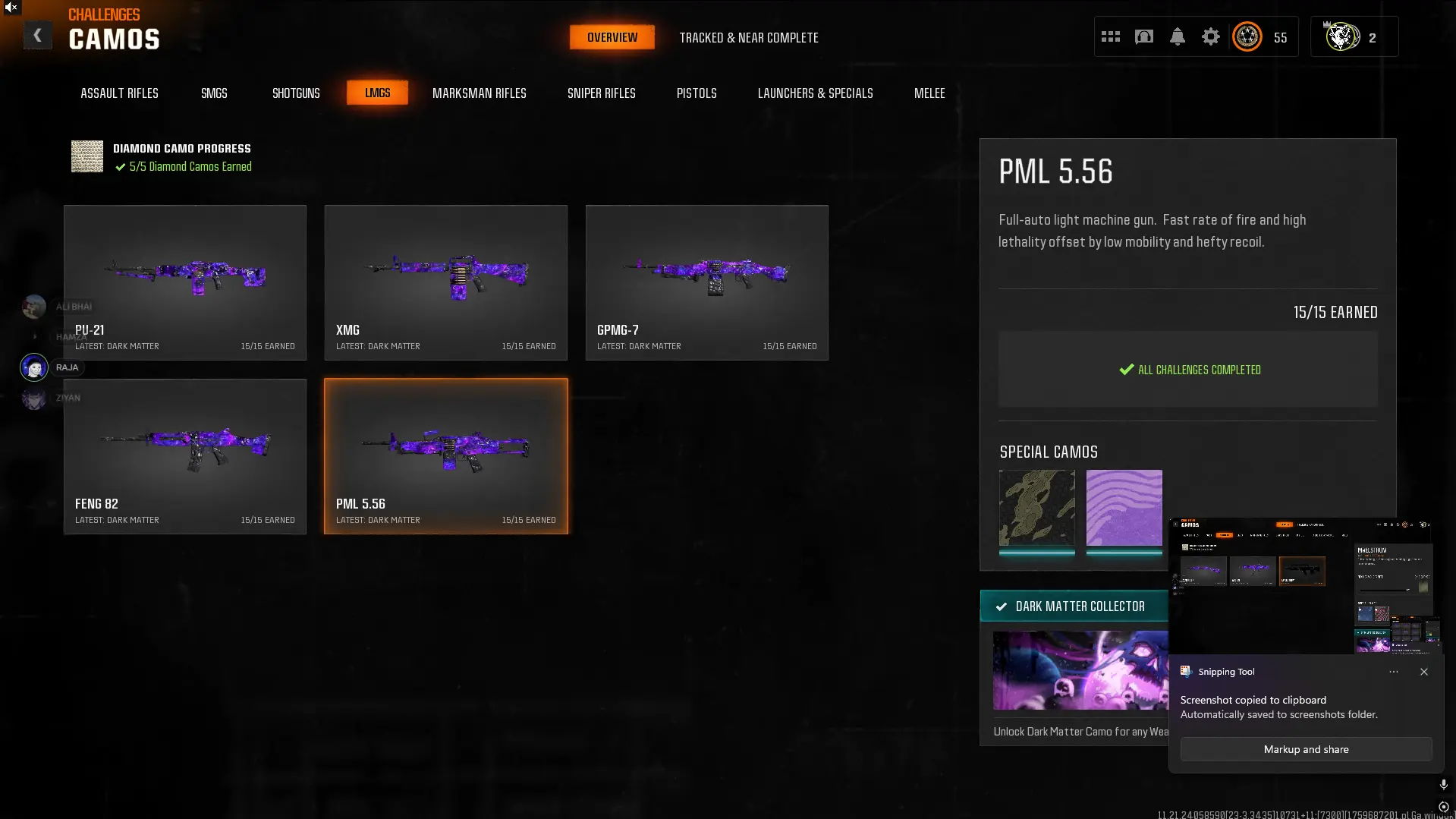Click the microphone icon near bottom right
Screen dimensions: 1456x819
click(x=1444, y=784)
